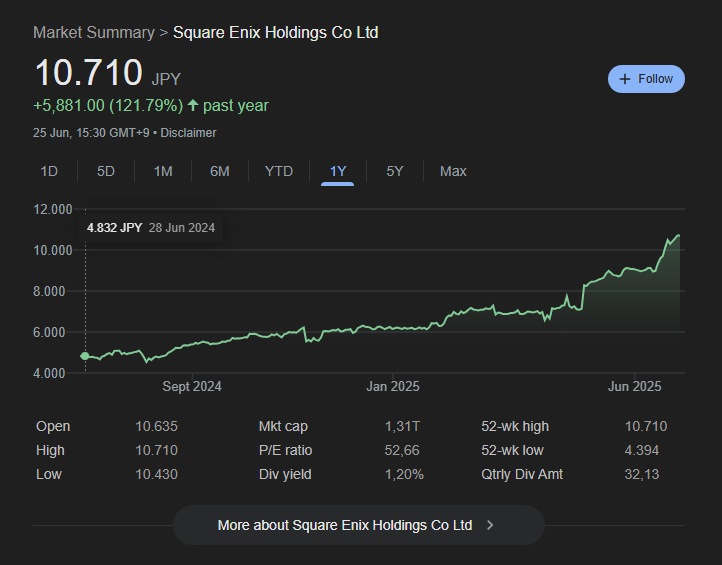Click the Sept 2024 axis label
The width and height of the screenshot is (722, 565).
pos(192,386)
